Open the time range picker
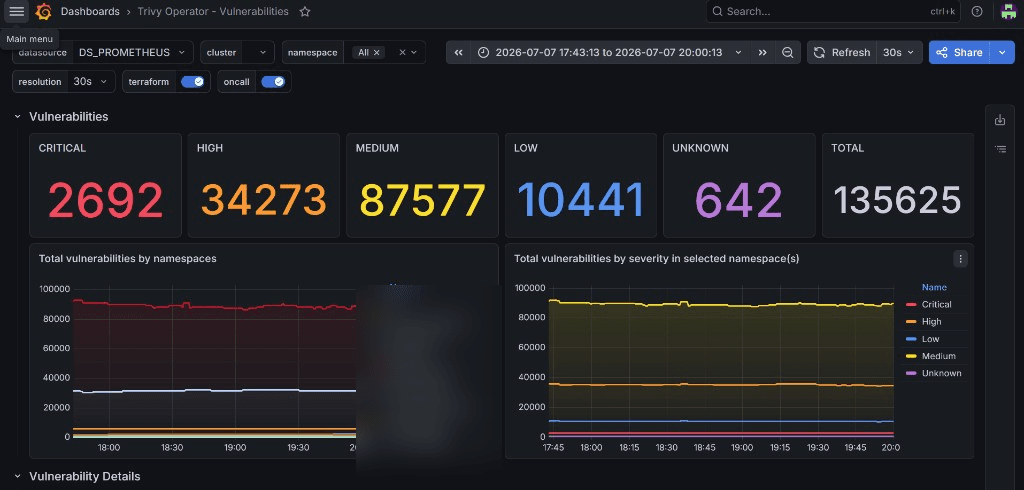 click(610, 52)
